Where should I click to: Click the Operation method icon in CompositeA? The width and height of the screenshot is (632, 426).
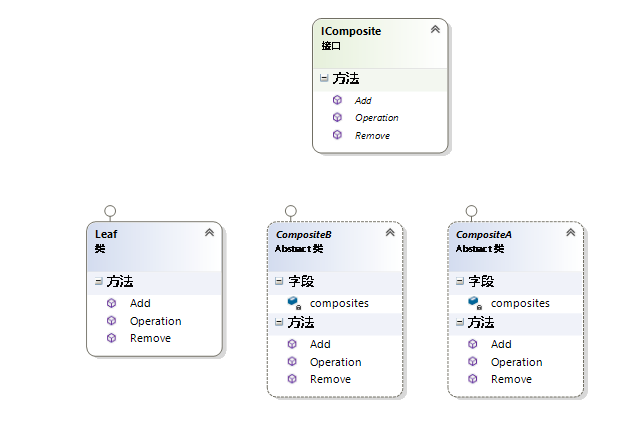pos(473,362)
